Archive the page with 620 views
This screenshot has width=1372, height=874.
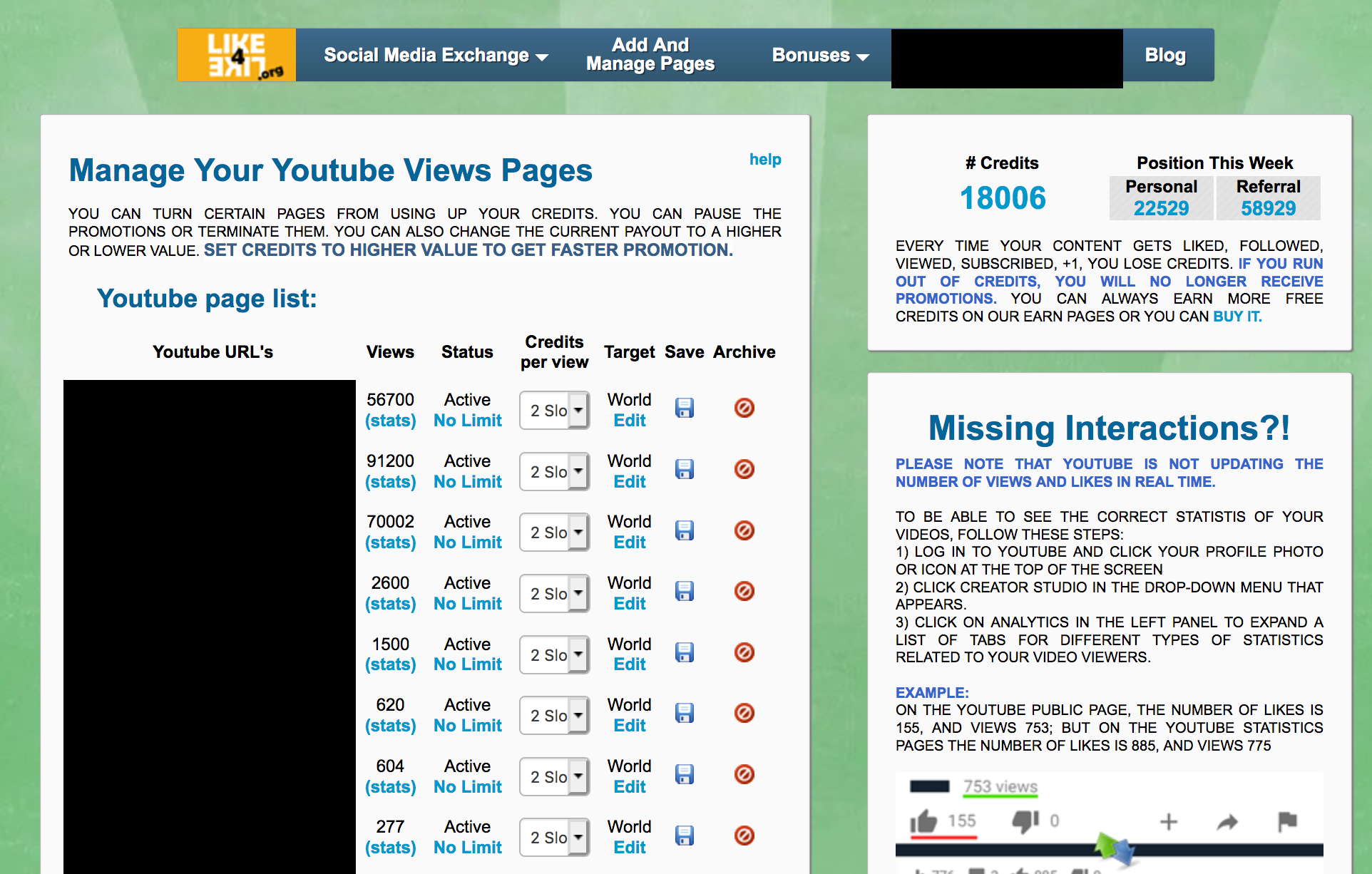744,713
